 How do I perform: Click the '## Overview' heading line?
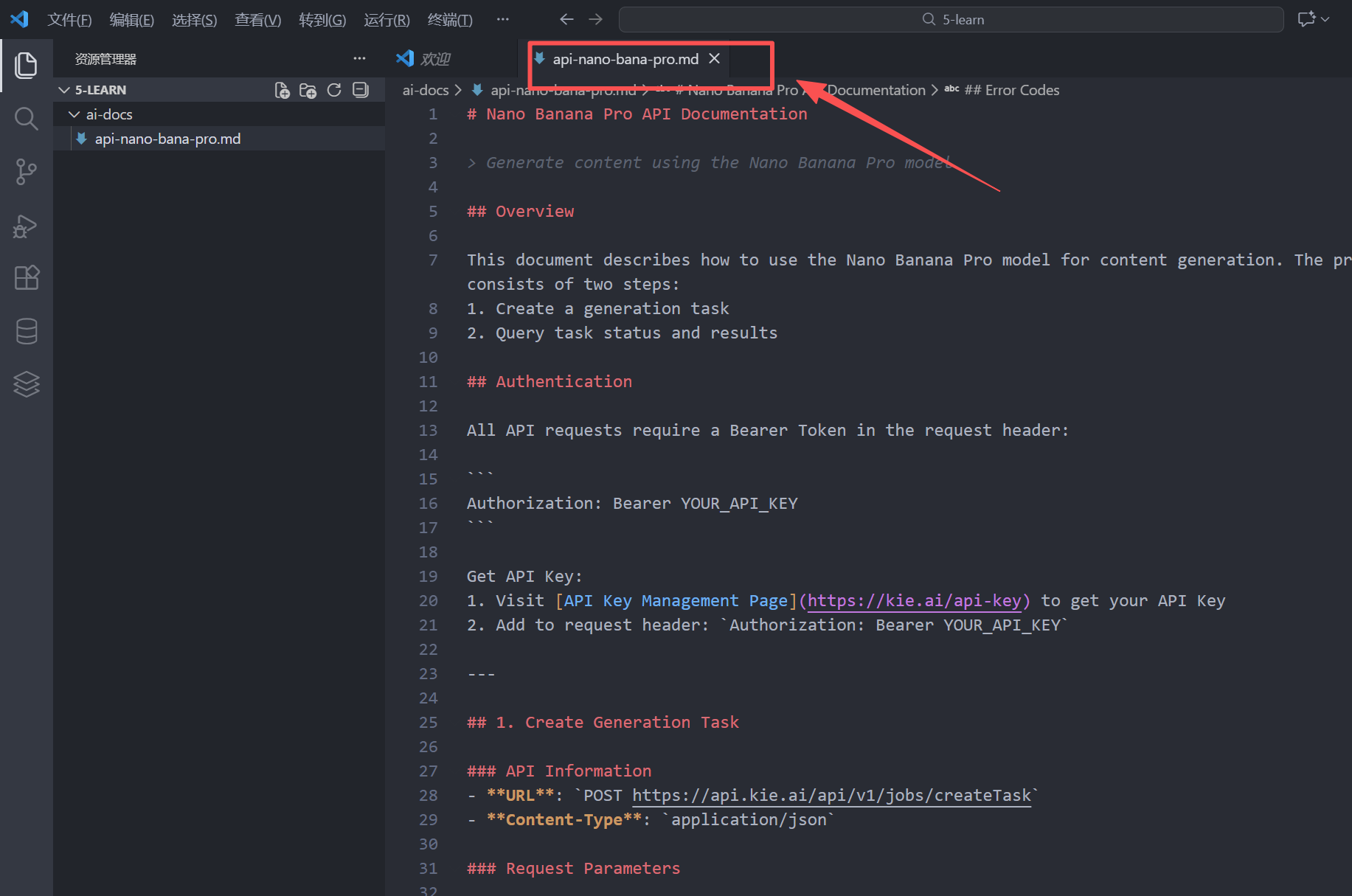[520, 212]
